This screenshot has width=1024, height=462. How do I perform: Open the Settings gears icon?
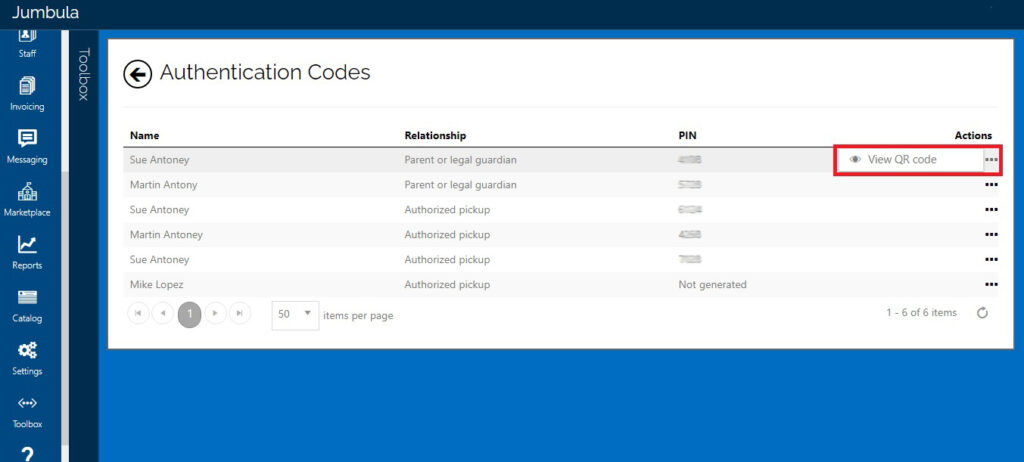click(27, 359)
